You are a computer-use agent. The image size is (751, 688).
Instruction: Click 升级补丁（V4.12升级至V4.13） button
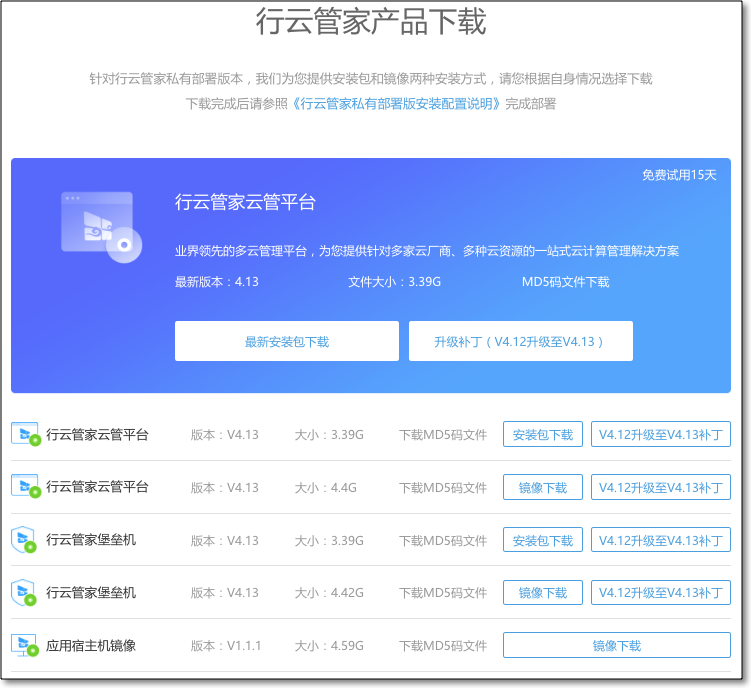point(521,341)
